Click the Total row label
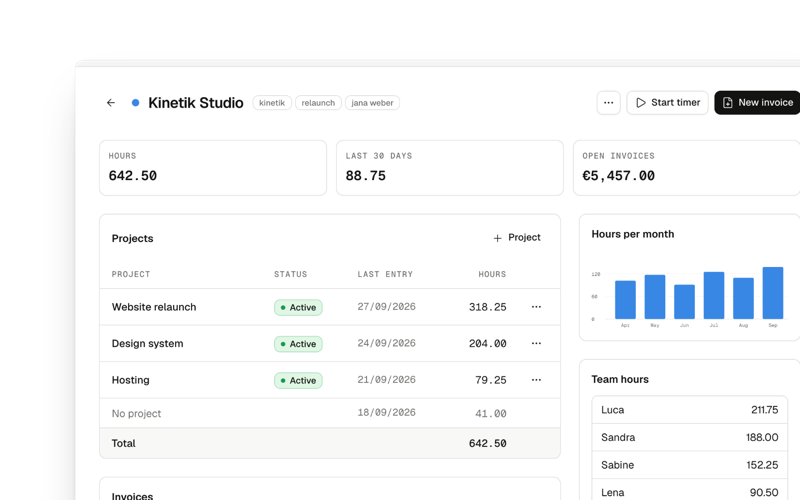 tap(123, 443)
